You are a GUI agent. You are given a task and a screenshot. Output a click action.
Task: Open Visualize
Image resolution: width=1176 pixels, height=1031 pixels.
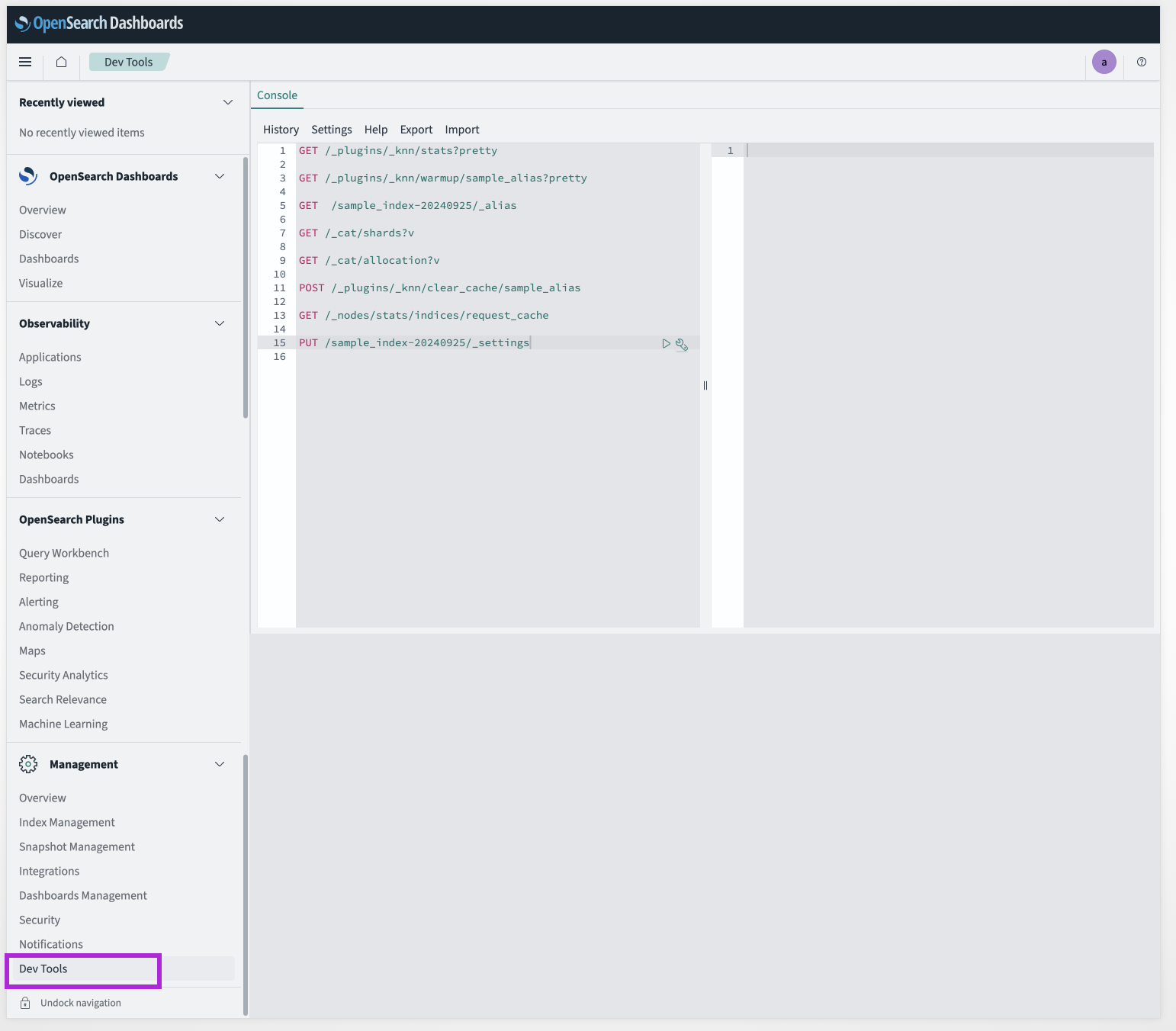click(41, 283)
